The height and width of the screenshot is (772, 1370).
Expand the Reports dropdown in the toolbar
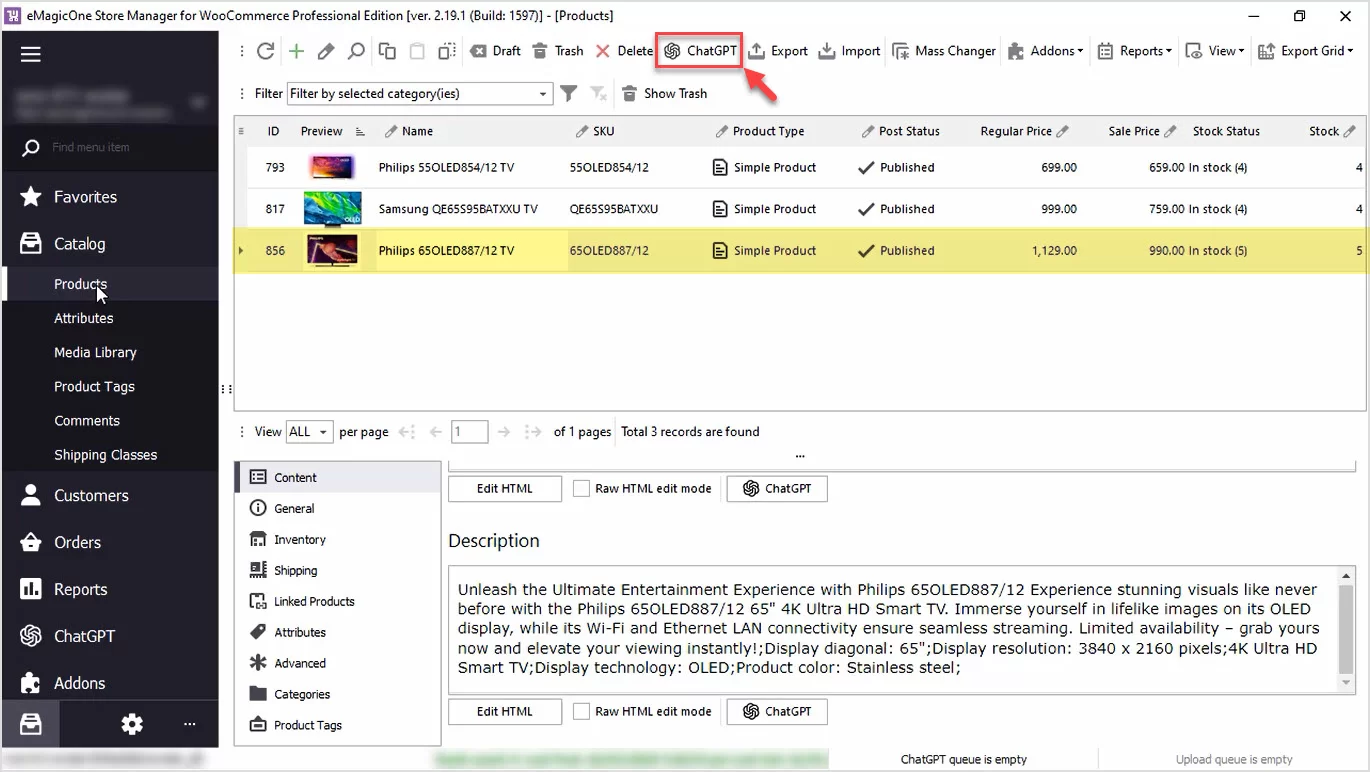click(1134, 51)
